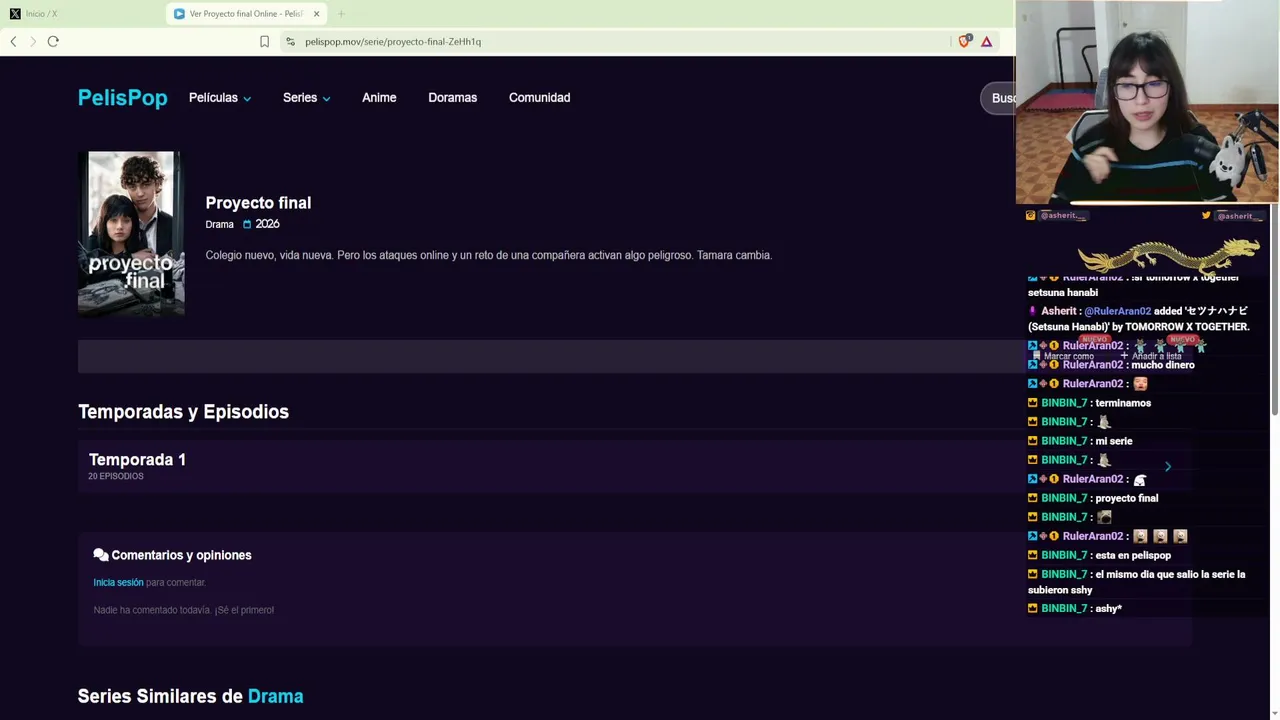The image size is (1280, 720).
Task: Open the Doramas section
Action: (452, 98)
